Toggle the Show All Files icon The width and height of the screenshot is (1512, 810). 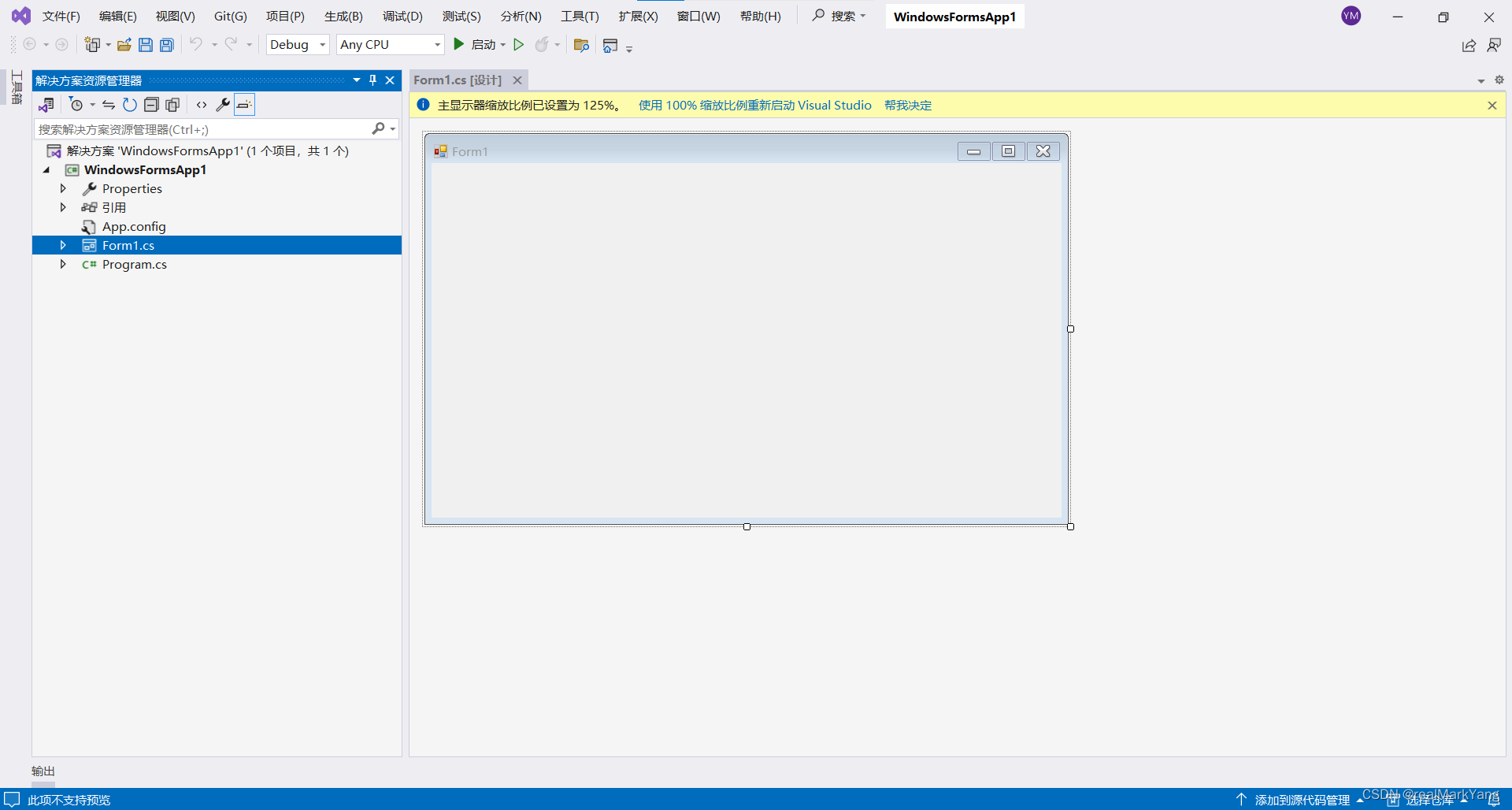[172, 105]
